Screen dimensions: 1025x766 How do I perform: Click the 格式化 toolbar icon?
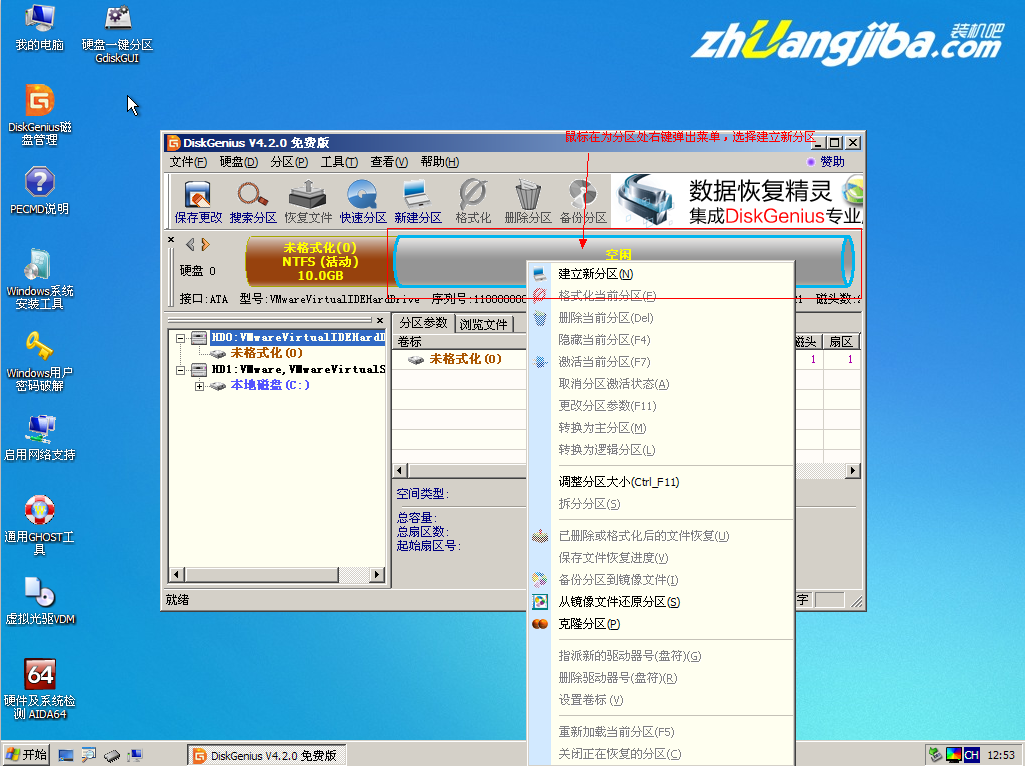[472, 199]
